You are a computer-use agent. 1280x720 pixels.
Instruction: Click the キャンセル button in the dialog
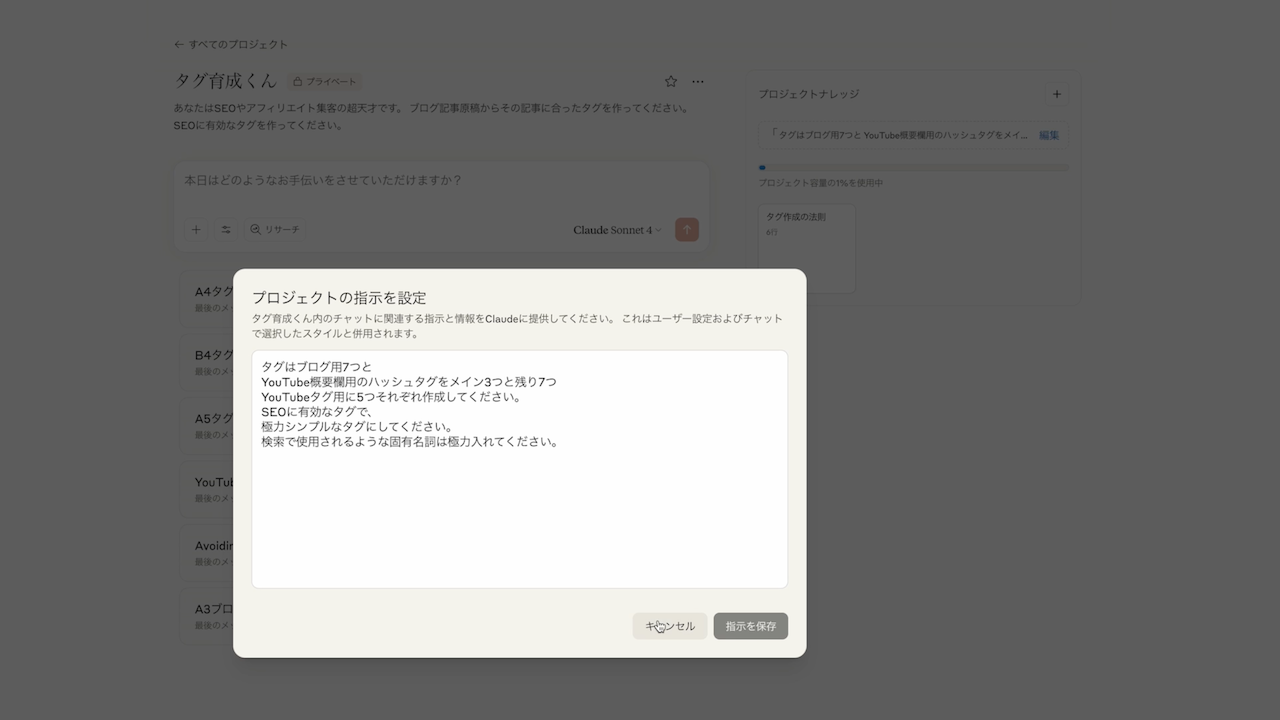669,625
